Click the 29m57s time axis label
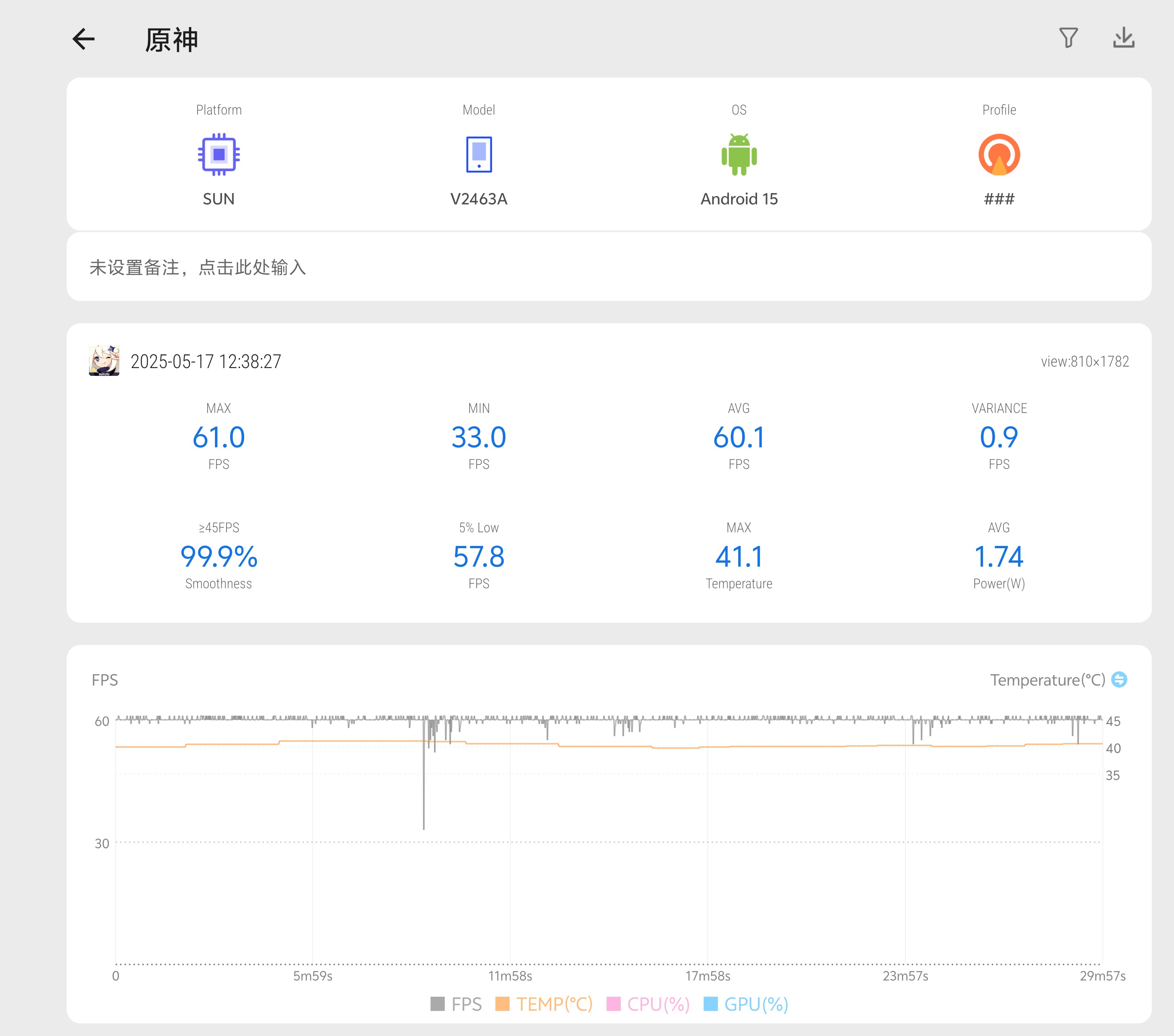The image size is (1174, 1036). [1103, 976]
